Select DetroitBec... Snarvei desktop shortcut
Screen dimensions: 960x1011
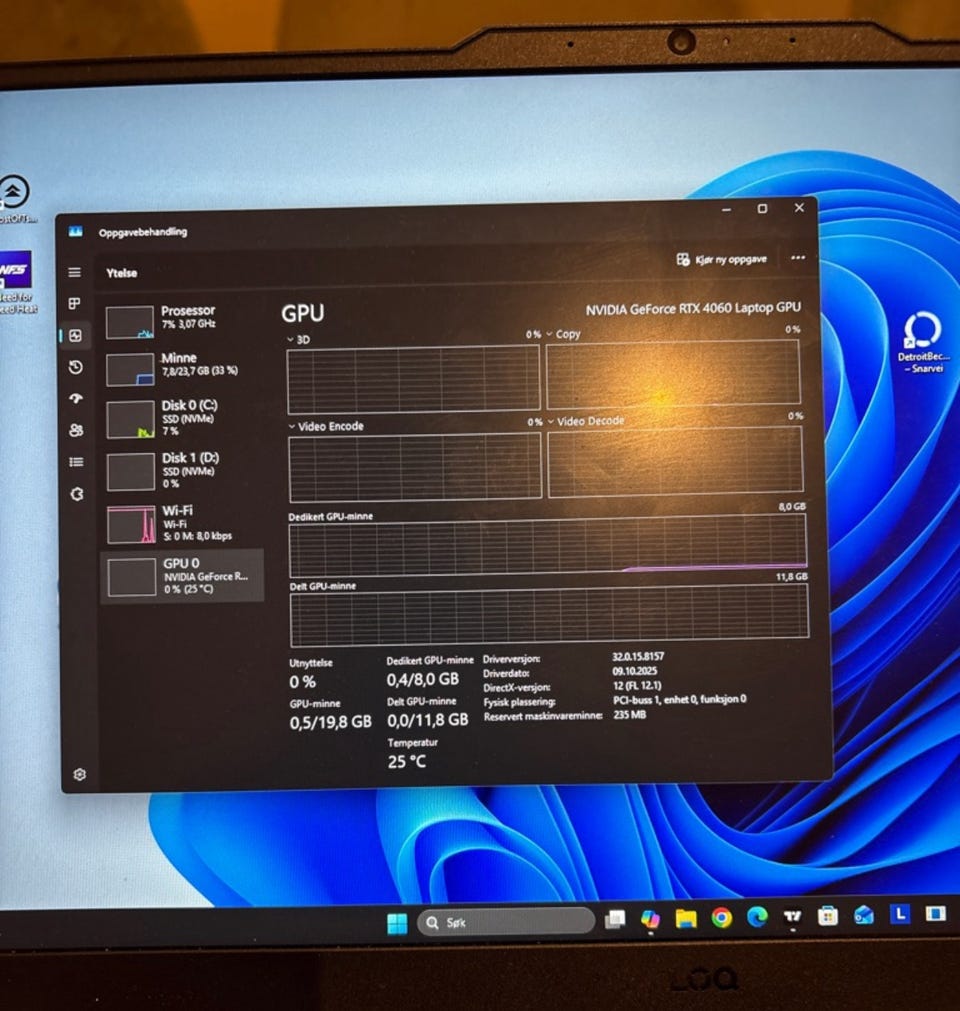click(x=923, y=342)
